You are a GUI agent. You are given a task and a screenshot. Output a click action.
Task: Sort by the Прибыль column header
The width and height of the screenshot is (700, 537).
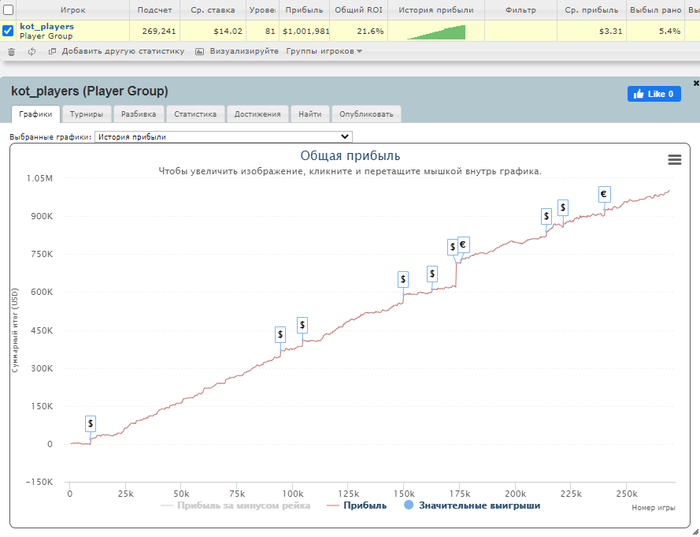(304, 10)
